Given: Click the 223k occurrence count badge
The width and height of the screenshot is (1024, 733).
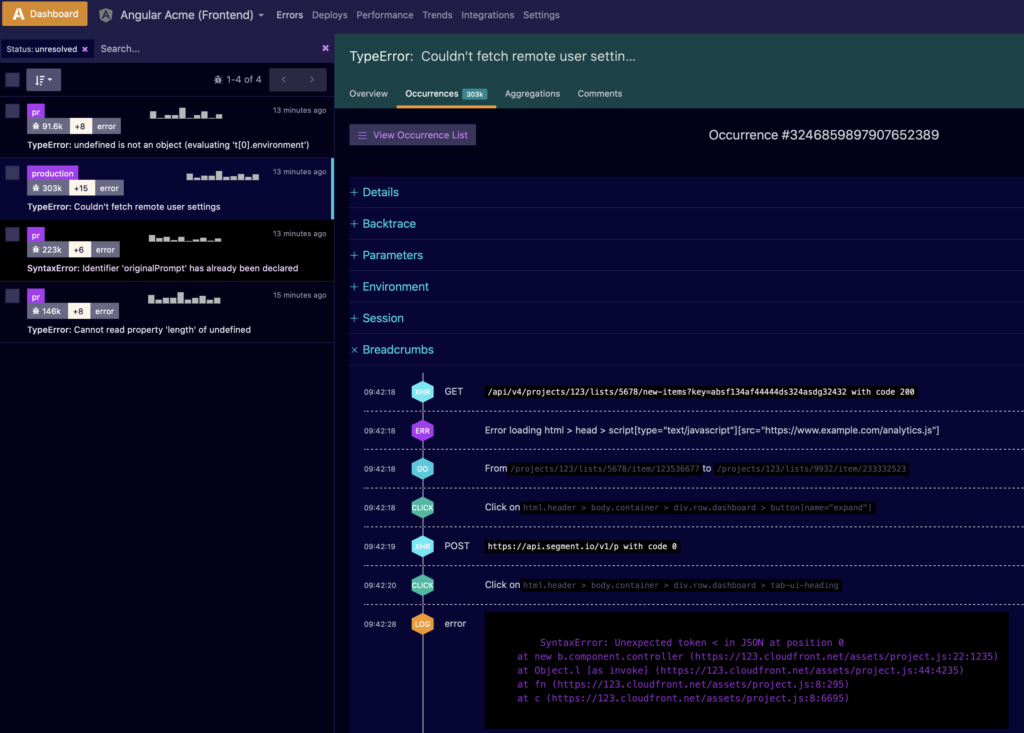Looking at the screenshot, I should pyautogui.click(x=48, y=250).
